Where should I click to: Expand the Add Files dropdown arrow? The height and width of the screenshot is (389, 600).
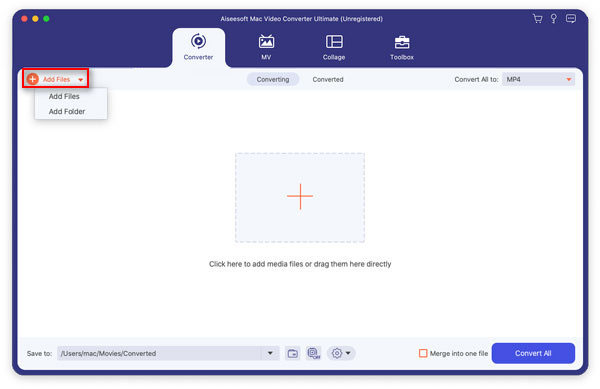81,80
